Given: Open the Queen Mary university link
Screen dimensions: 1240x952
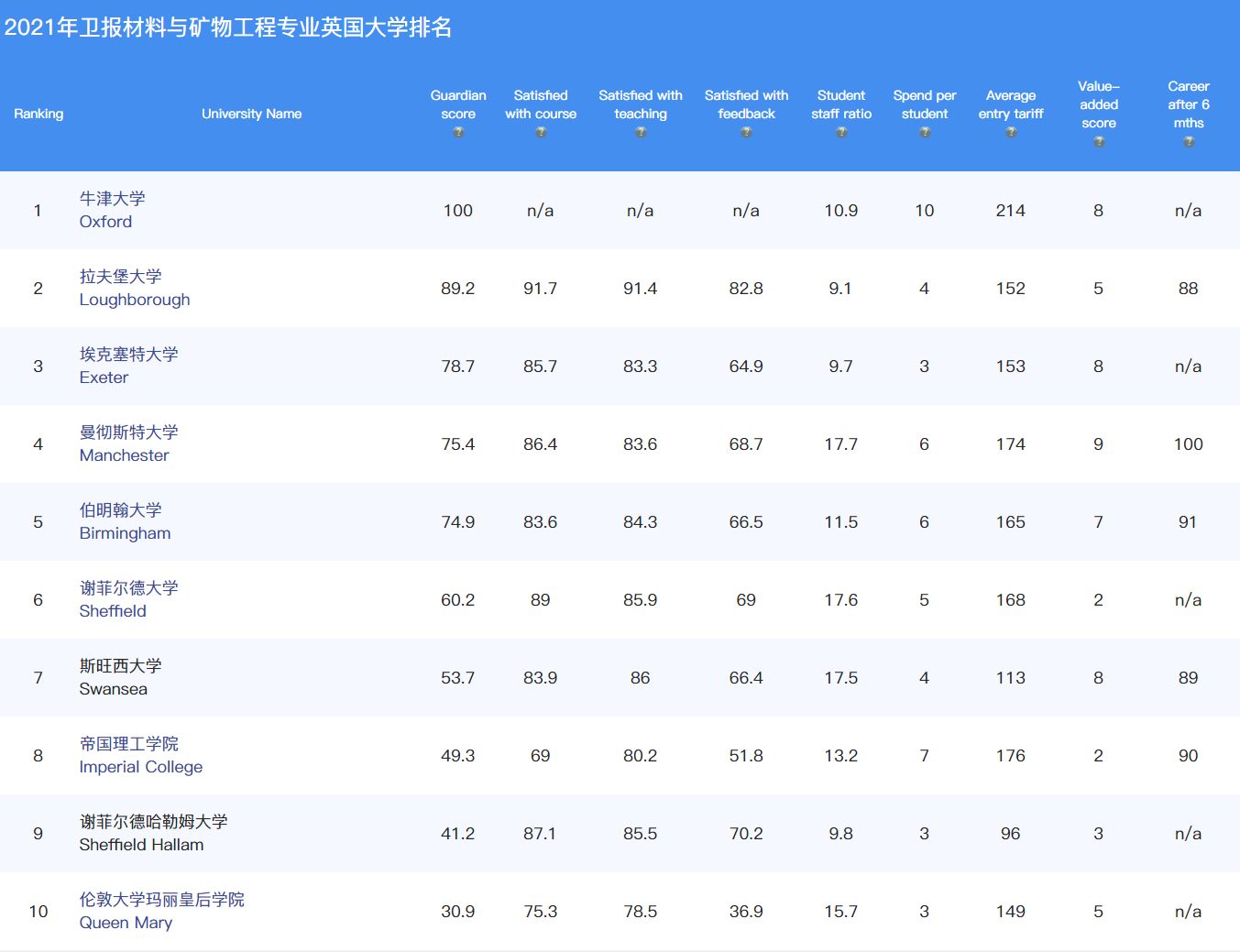Looking at the screenshot, I should [161, 911].
